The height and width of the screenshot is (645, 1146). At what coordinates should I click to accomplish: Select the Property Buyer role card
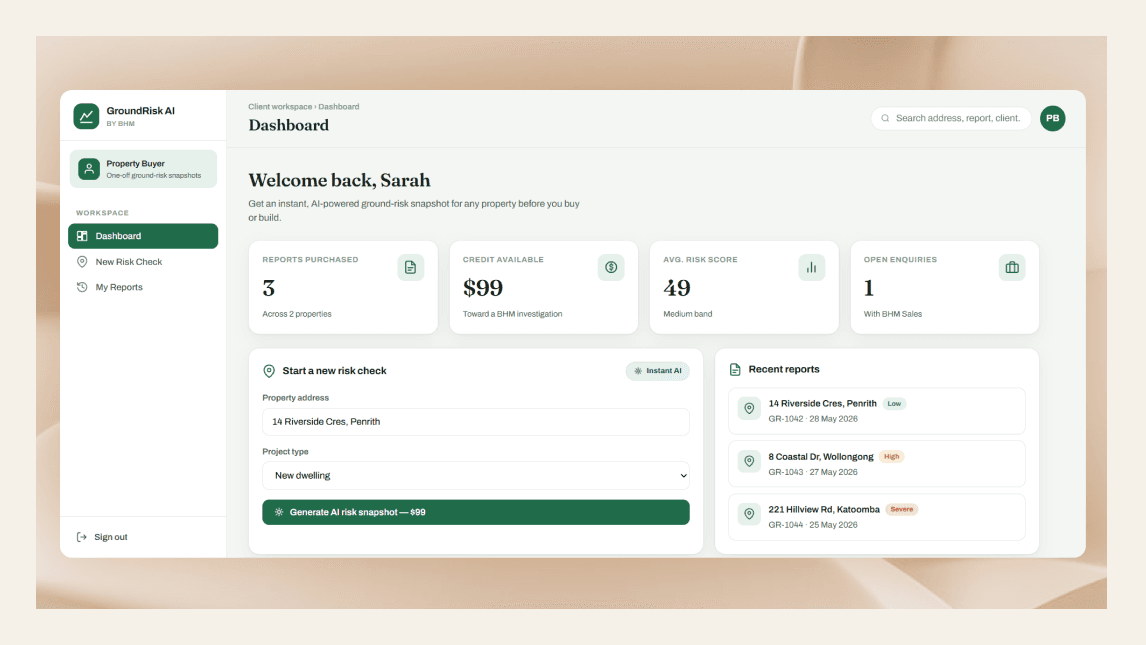(143, 169)
